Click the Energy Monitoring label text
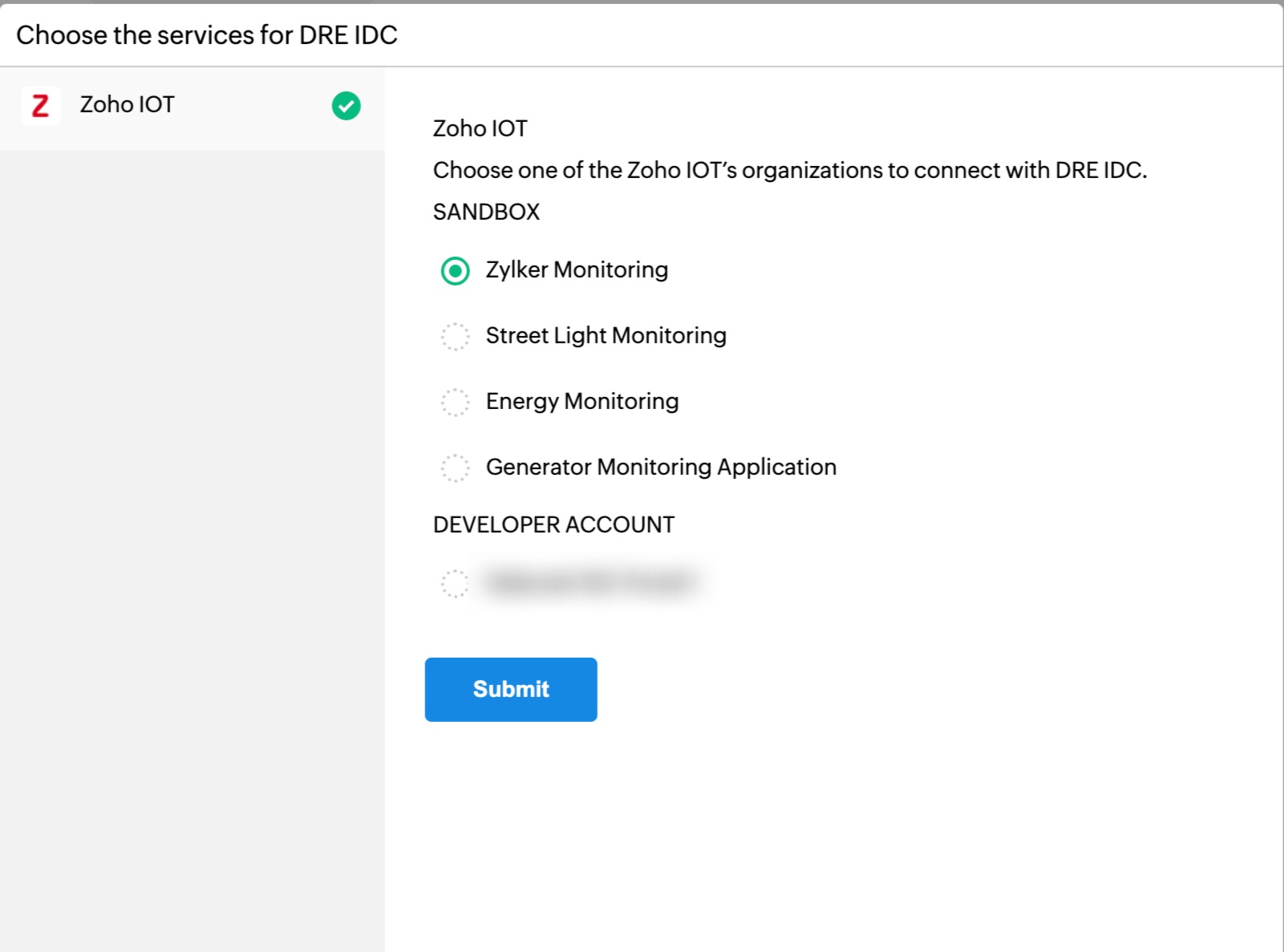The height and width of the screenshot is (952, 1284). pos(581,402)
